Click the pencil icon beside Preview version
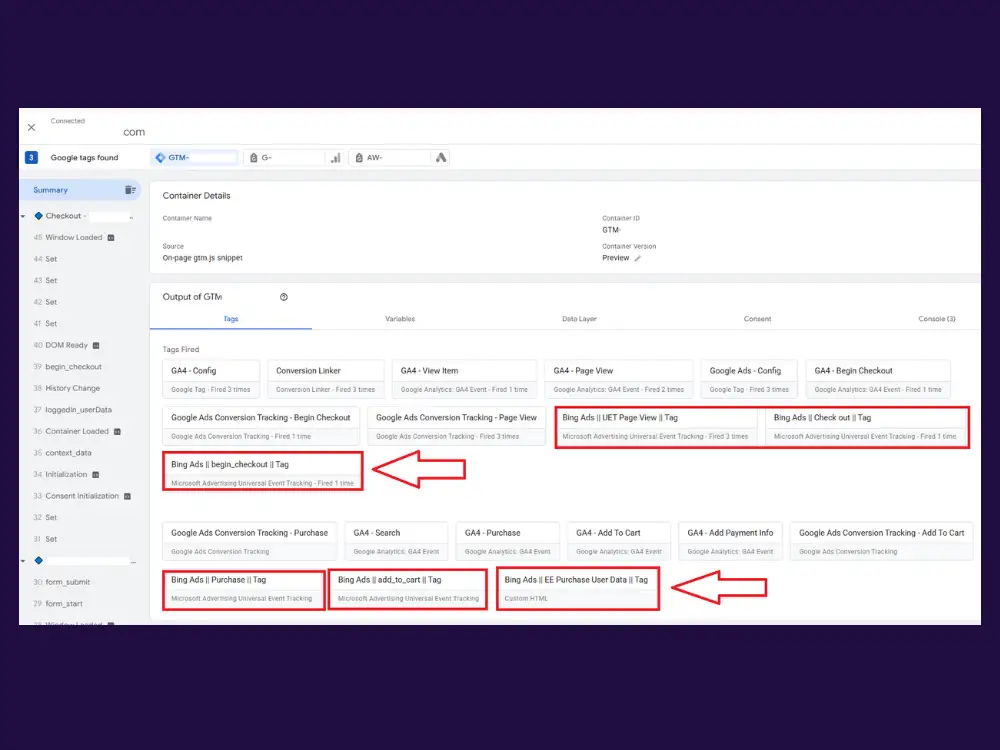The height and width of the screenshot is (750, 1000). pos(638,258)
